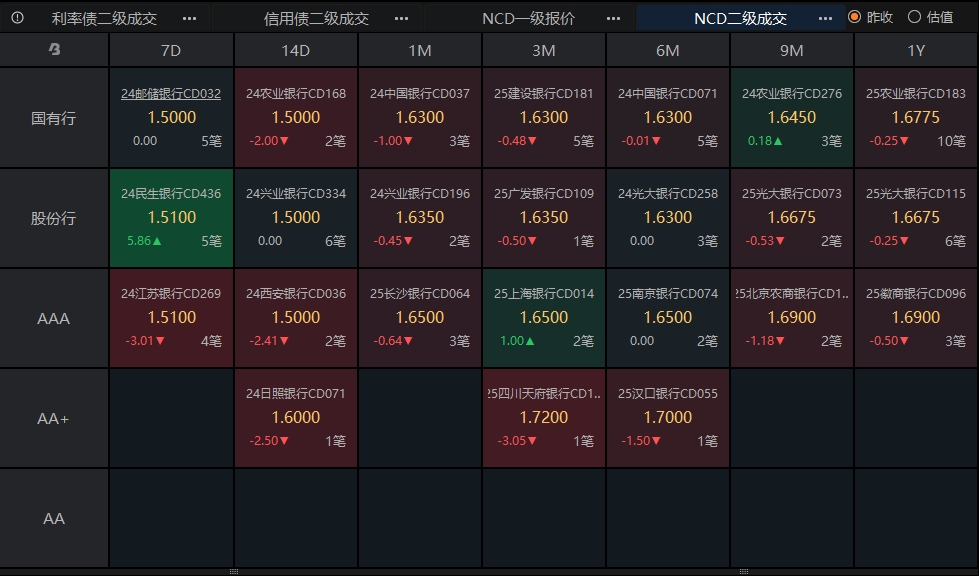Click the 1.6775 yield value
The image size is (979, 576).
click(x=916, y=117)
